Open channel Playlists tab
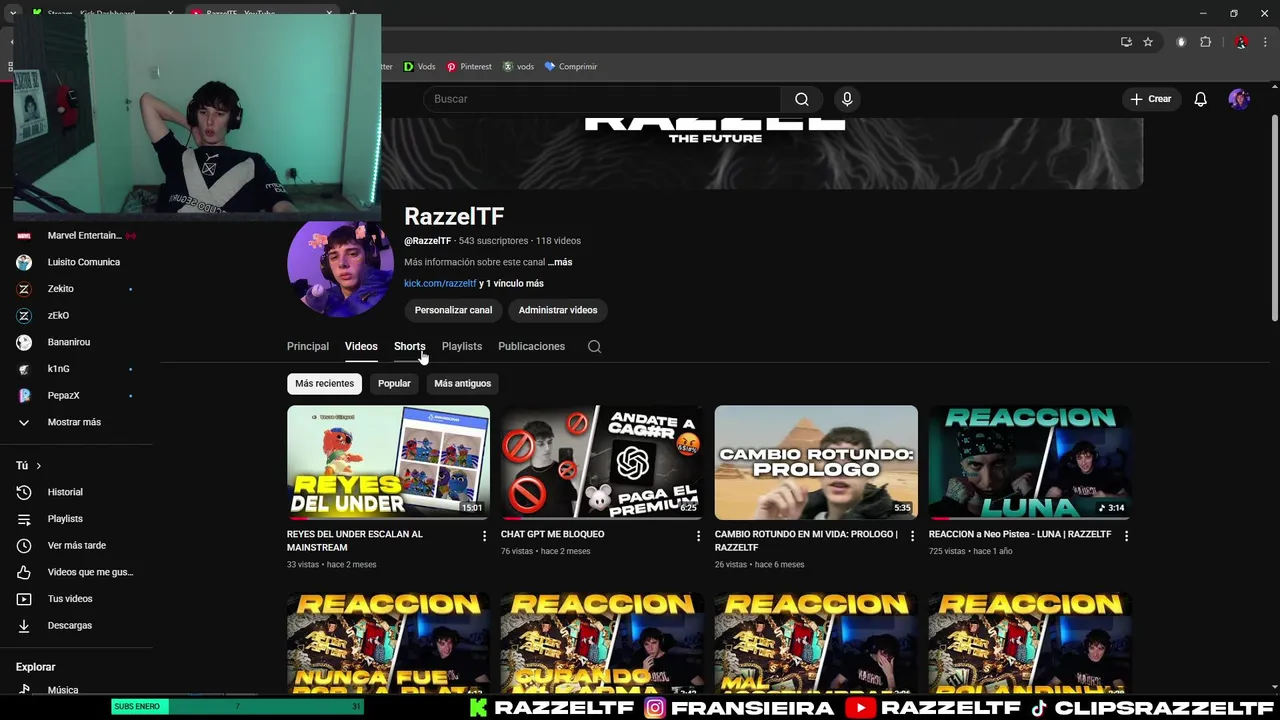Image resolution: width=1280 pixels, height=720 pixels. 462,346
